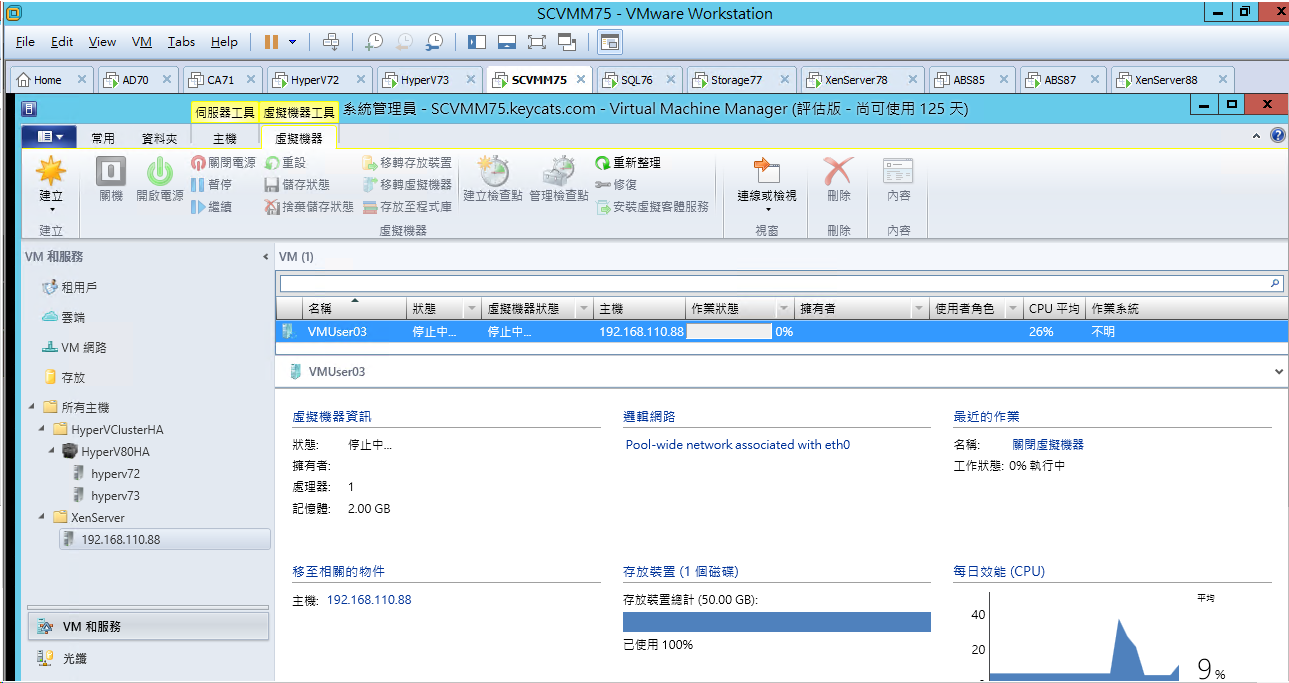Open the VMware Help menu
Image resolution: width=1289 pixels, height=683 pixels.
(x=224, y=42)
